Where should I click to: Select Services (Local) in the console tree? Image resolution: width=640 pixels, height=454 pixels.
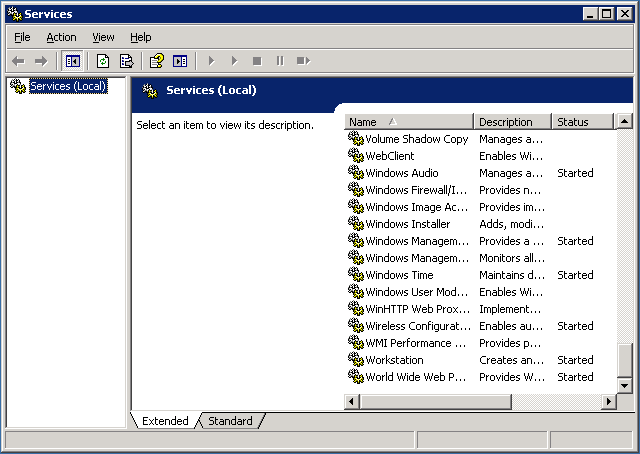[x=68, y=86]
